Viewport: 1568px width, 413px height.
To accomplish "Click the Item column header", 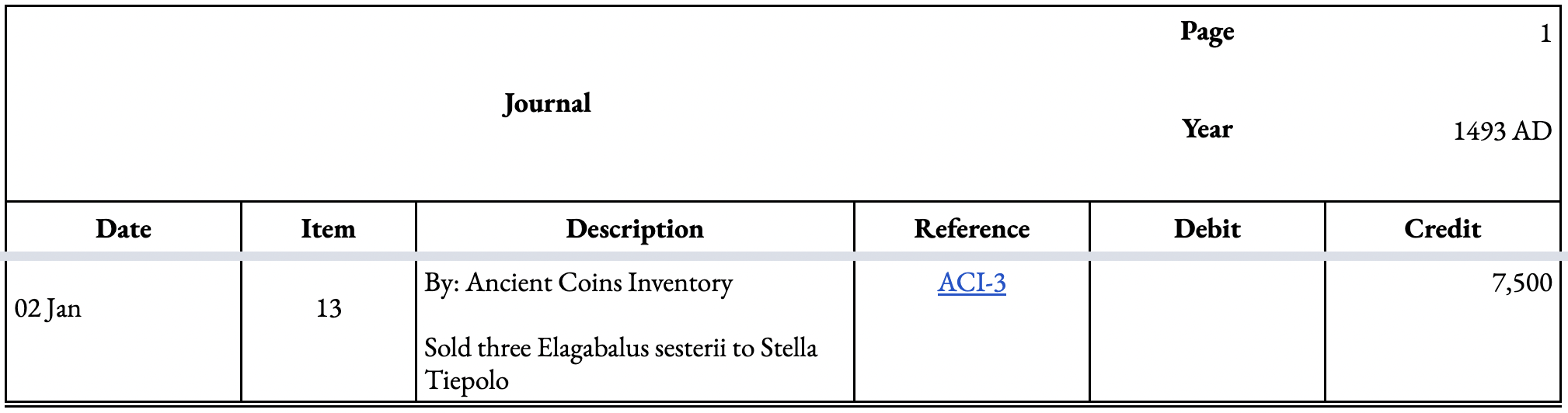I will point(329,228).
